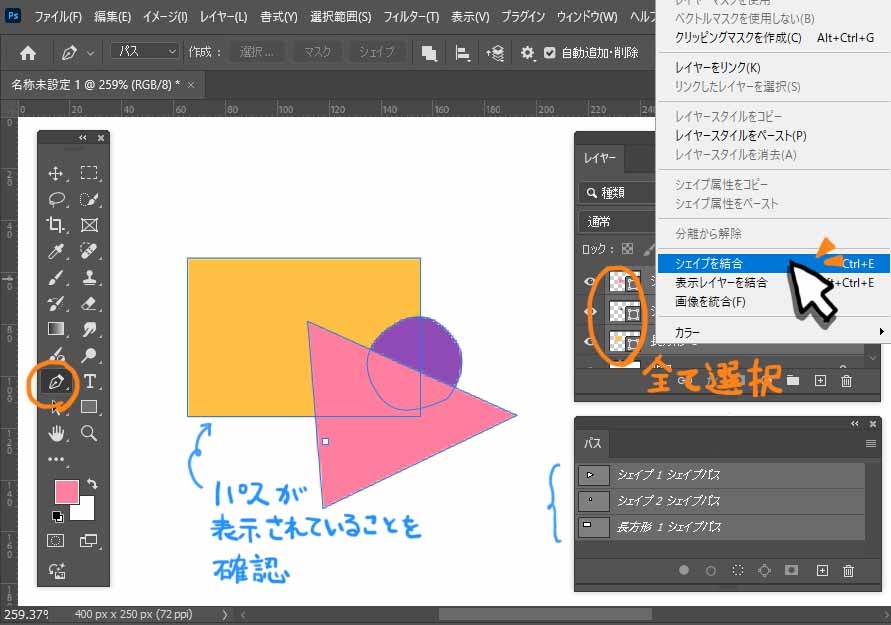Toggle visibility of the second shape layer
The width and height of the screenshot is (891, 625).
588,312
